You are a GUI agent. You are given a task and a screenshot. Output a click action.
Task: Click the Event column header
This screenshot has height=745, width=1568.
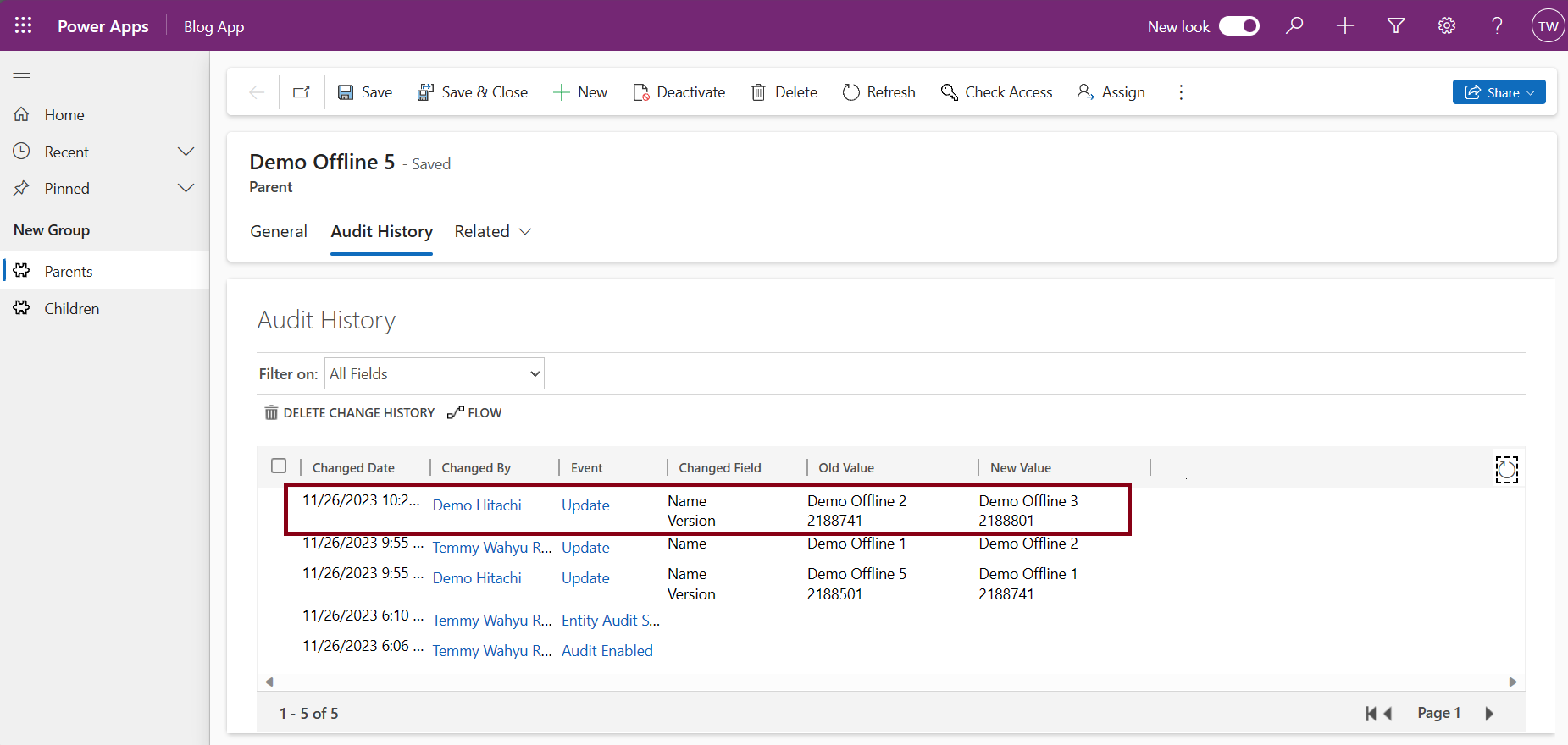(x=587, y=467)
